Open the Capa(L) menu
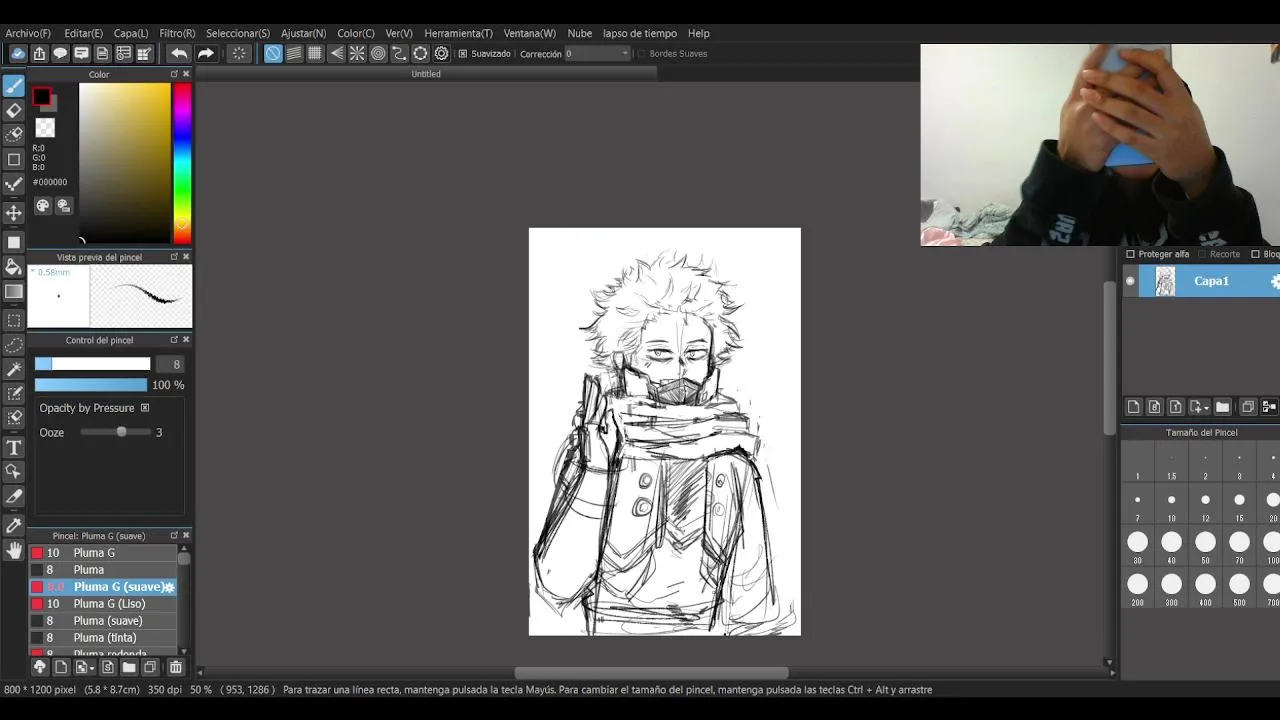The width and height of the screenshot is (1280, 720). [x=131, y=33]
